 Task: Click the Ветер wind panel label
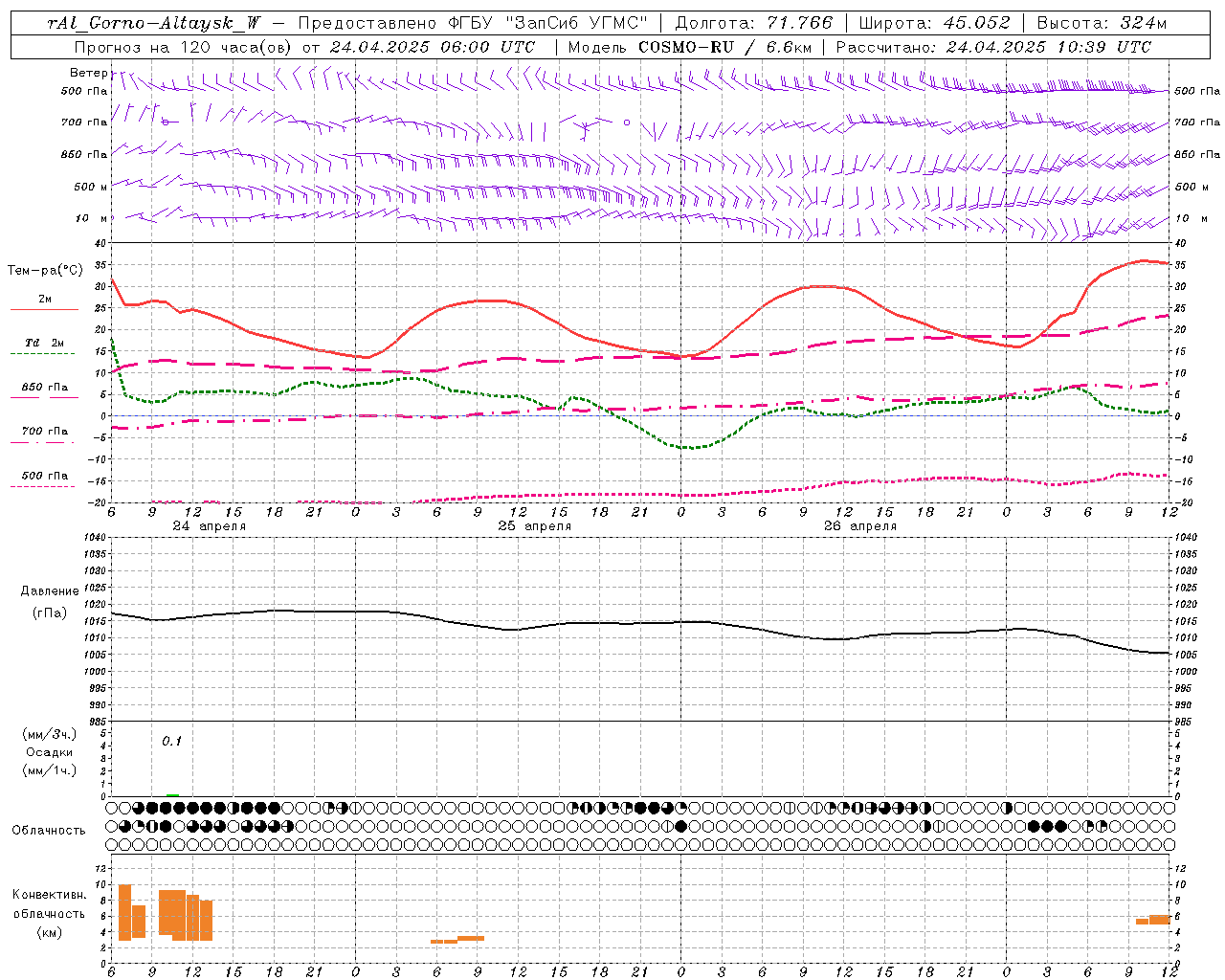[x=88, y=73]
